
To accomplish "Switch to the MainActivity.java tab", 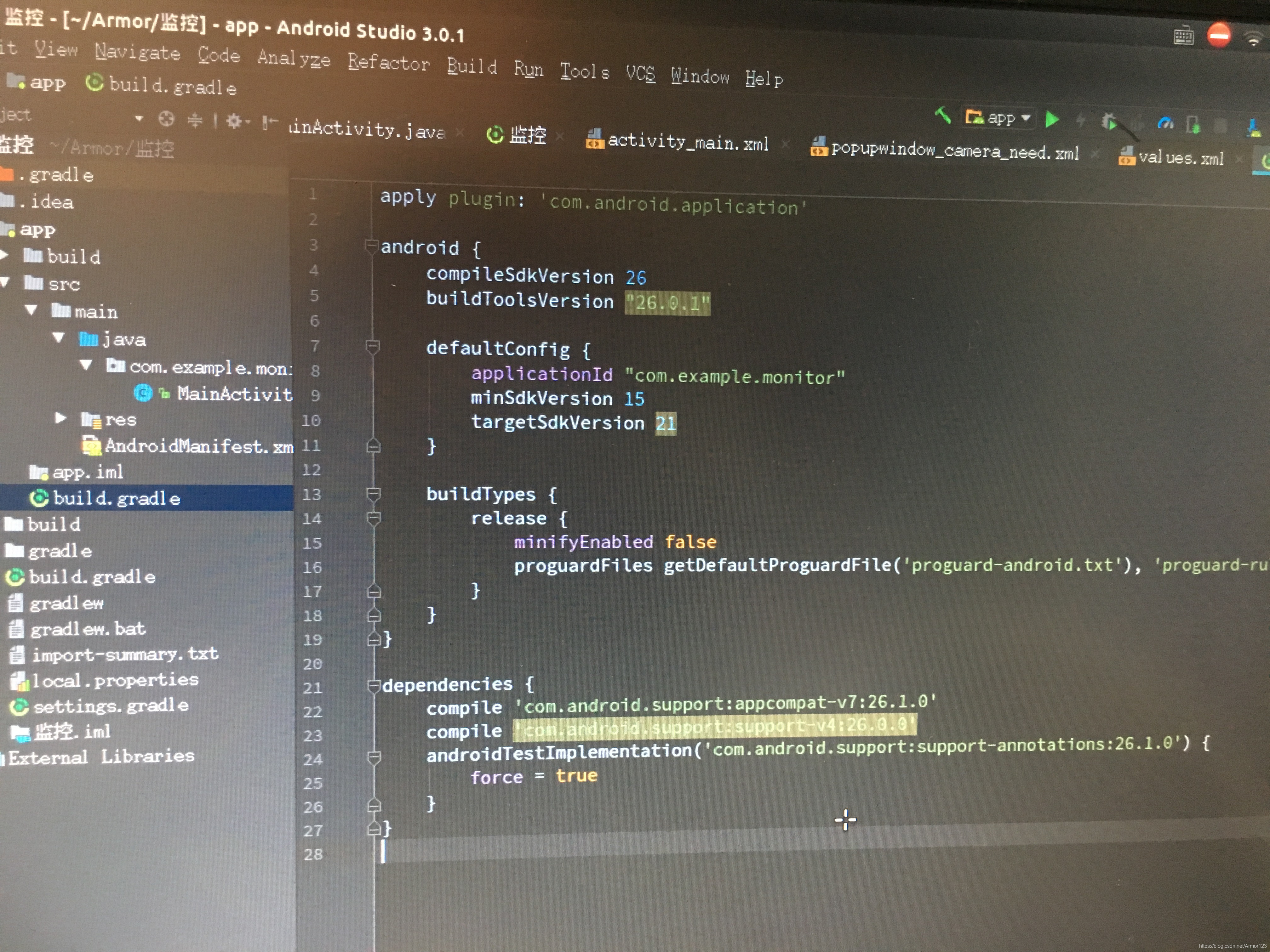I will [368, 129].
